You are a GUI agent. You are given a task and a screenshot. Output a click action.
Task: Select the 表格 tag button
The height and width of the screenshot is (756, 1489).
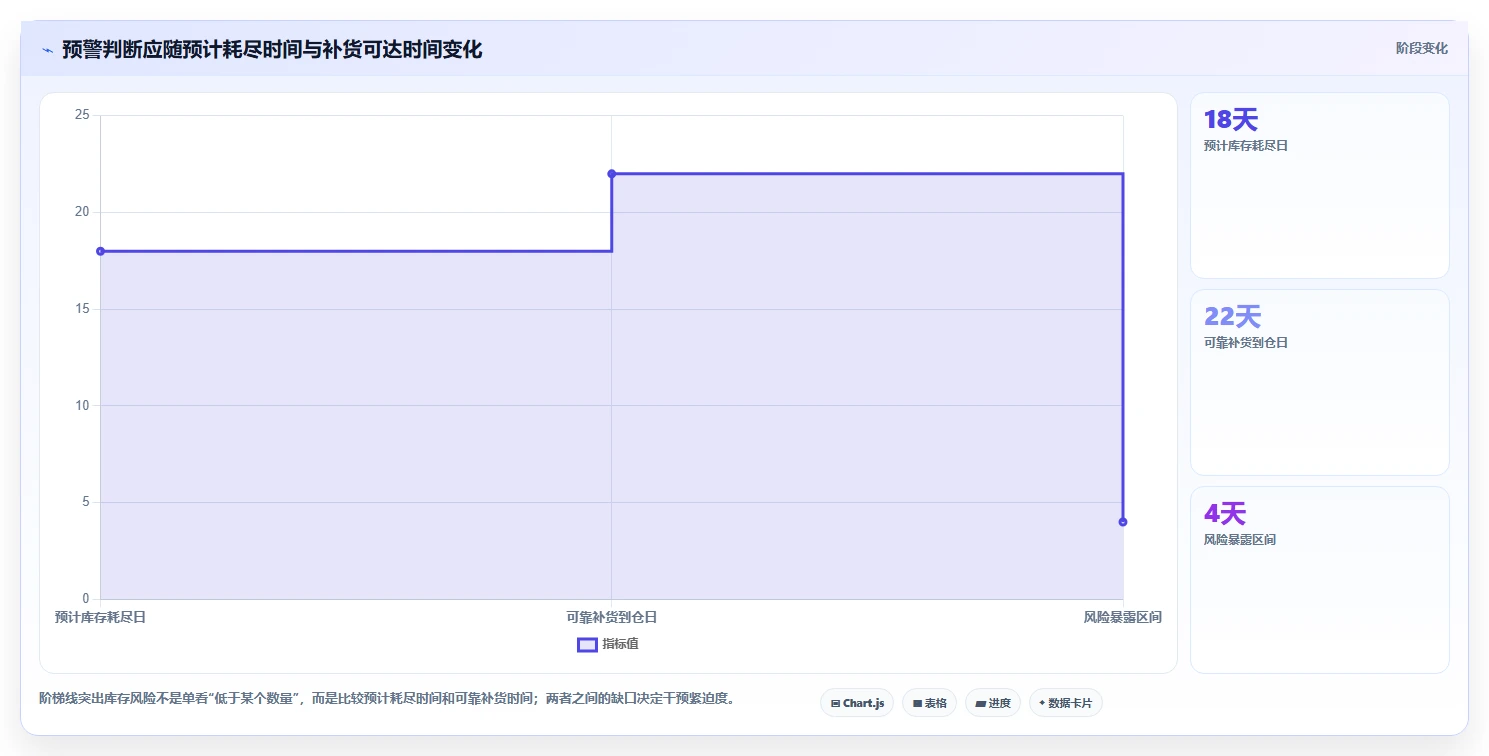pyautogui.click(x=929, y=703)
